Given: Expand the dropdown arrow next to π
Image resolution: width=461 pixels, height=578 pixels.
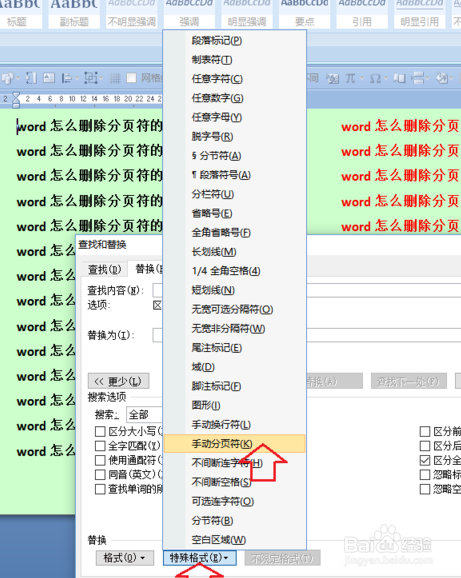Looking at the screenshot, I should pos(362,78).
